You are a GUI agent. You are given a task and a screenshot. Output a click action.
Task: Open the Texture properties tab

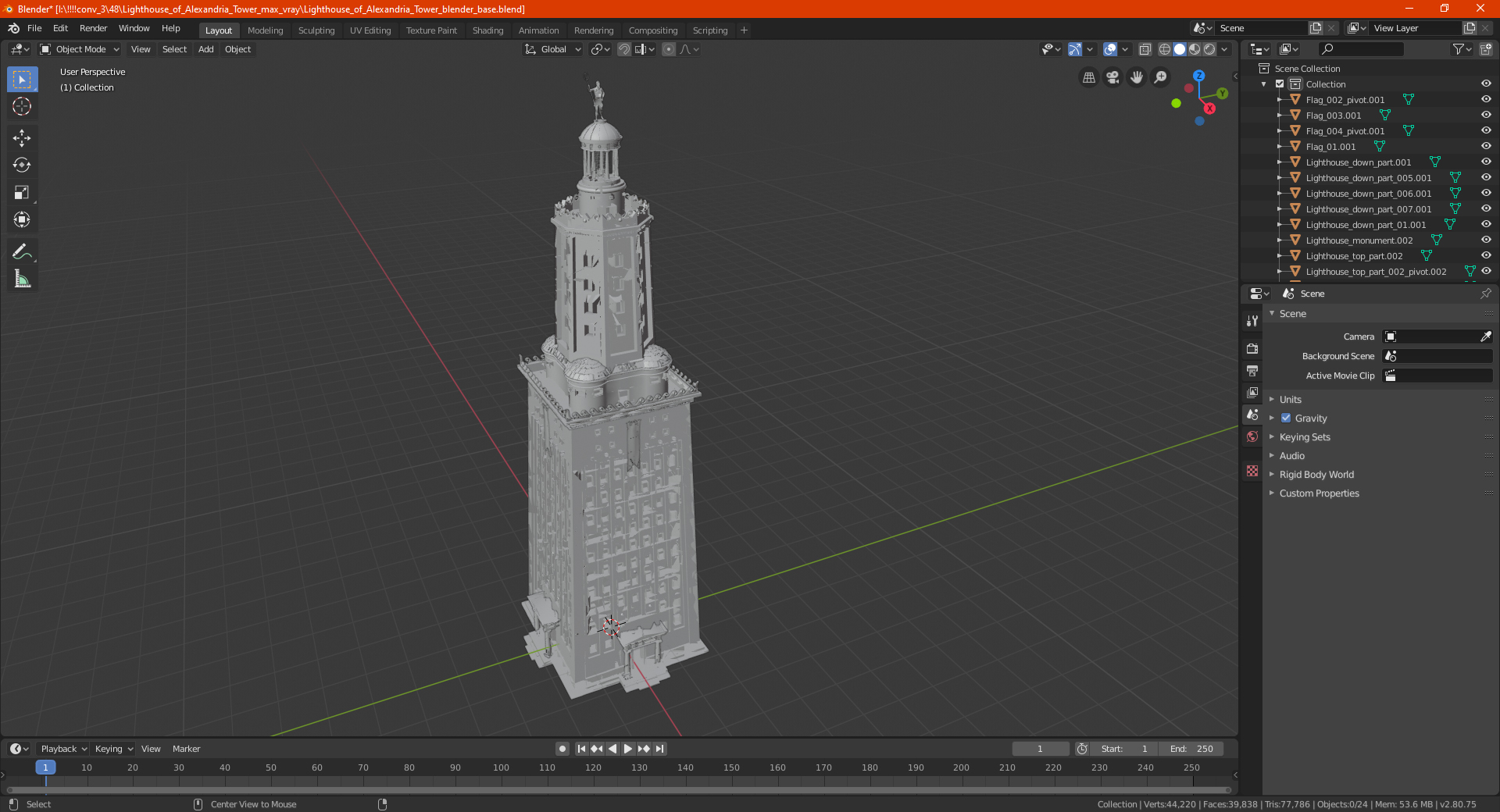point(1252,471)
